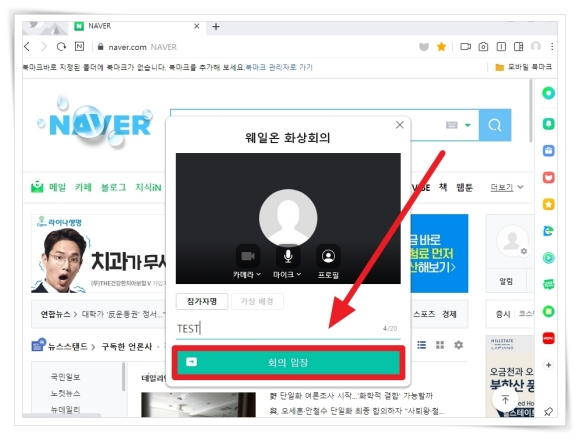This screenshot has height=440, width=580.
Task: Click the dental insurance banner ad
Action: click(98, 254)
